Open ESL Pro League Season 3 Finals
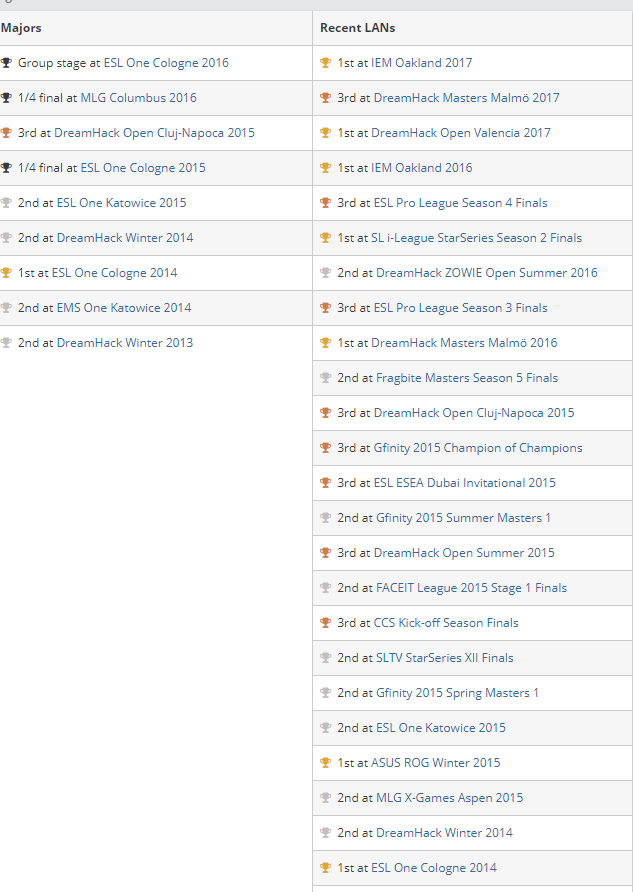Viewport: 633px width, 892px height. tap(460, 308)
